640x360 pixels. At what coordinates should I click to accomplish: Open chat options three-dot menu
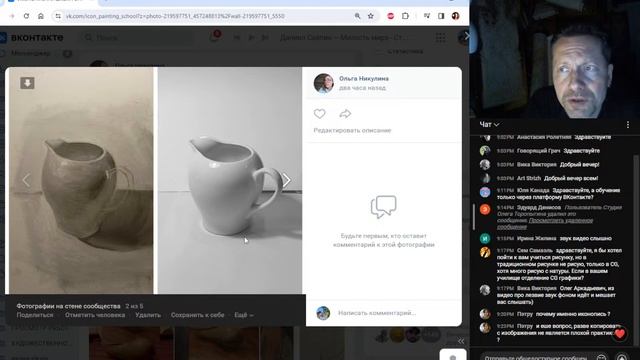(628, 124)
